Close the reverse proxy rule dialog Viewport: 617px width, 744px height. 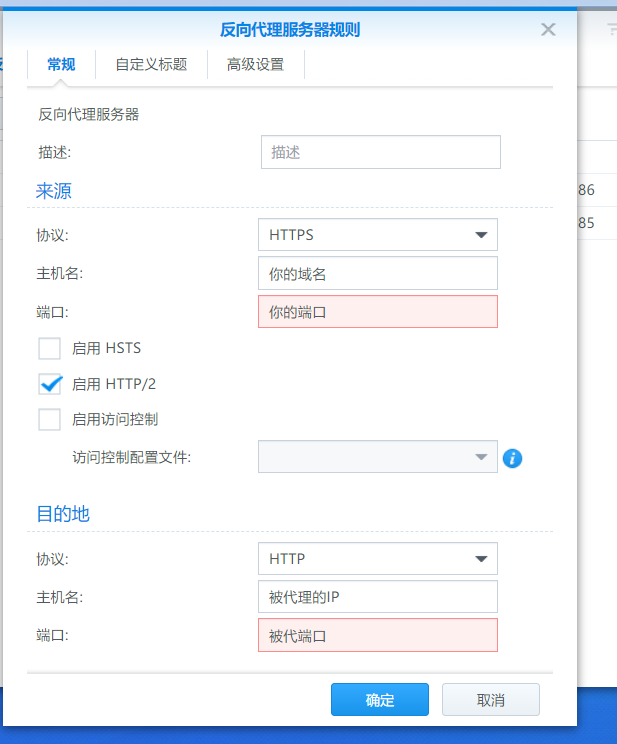pyautogui.click(x=548, y=30)
